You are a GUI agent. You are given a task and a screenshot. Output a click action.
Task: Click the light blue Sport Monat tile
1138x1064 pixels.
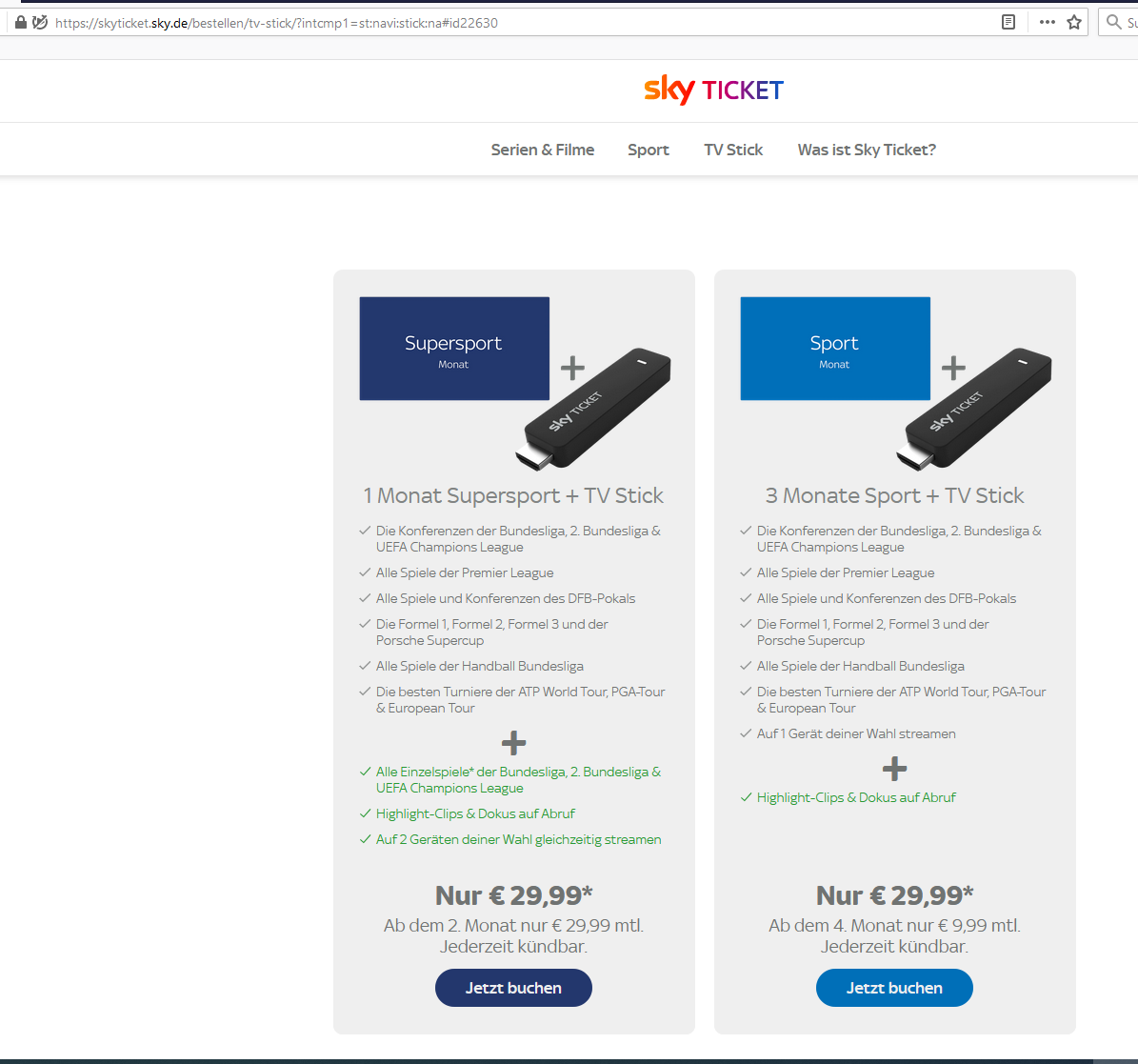[x=835, y=349]
